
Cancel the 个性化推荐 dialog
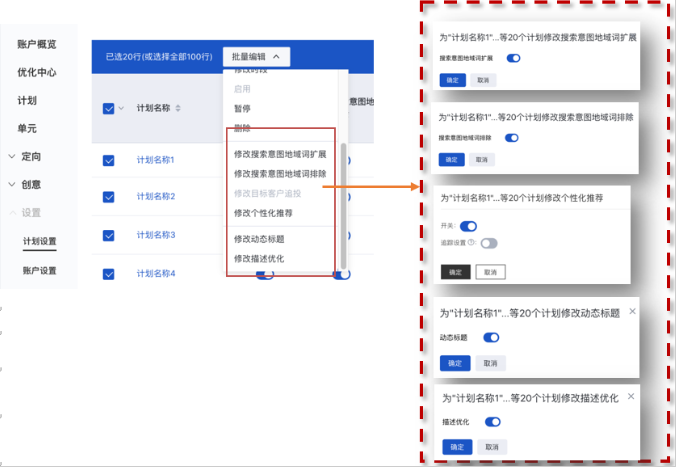pyautogui.click(x=490, y=272)
